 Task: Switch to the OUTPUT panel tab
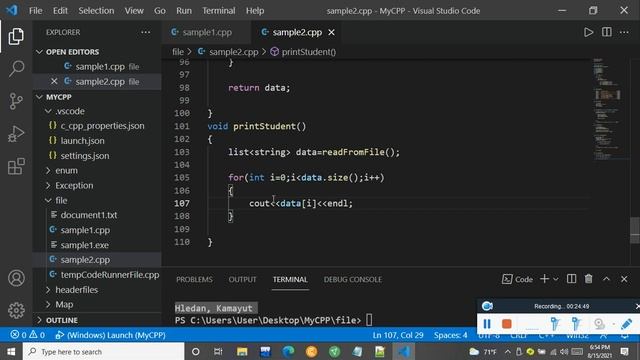[242, 280]
